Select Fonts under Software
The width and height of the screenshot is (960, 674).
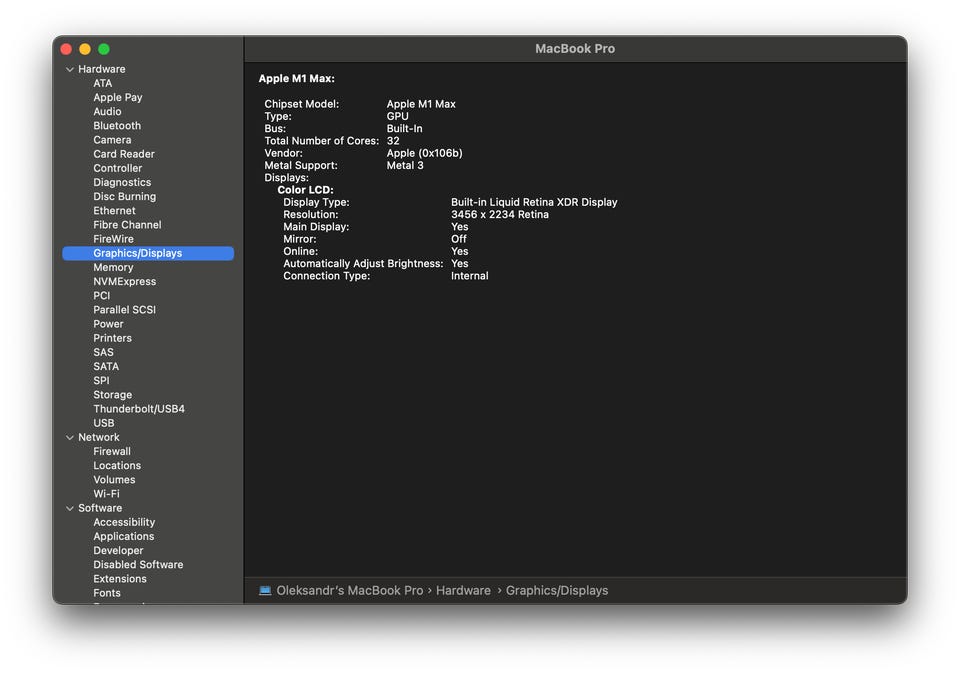click(x=107, y=593)
